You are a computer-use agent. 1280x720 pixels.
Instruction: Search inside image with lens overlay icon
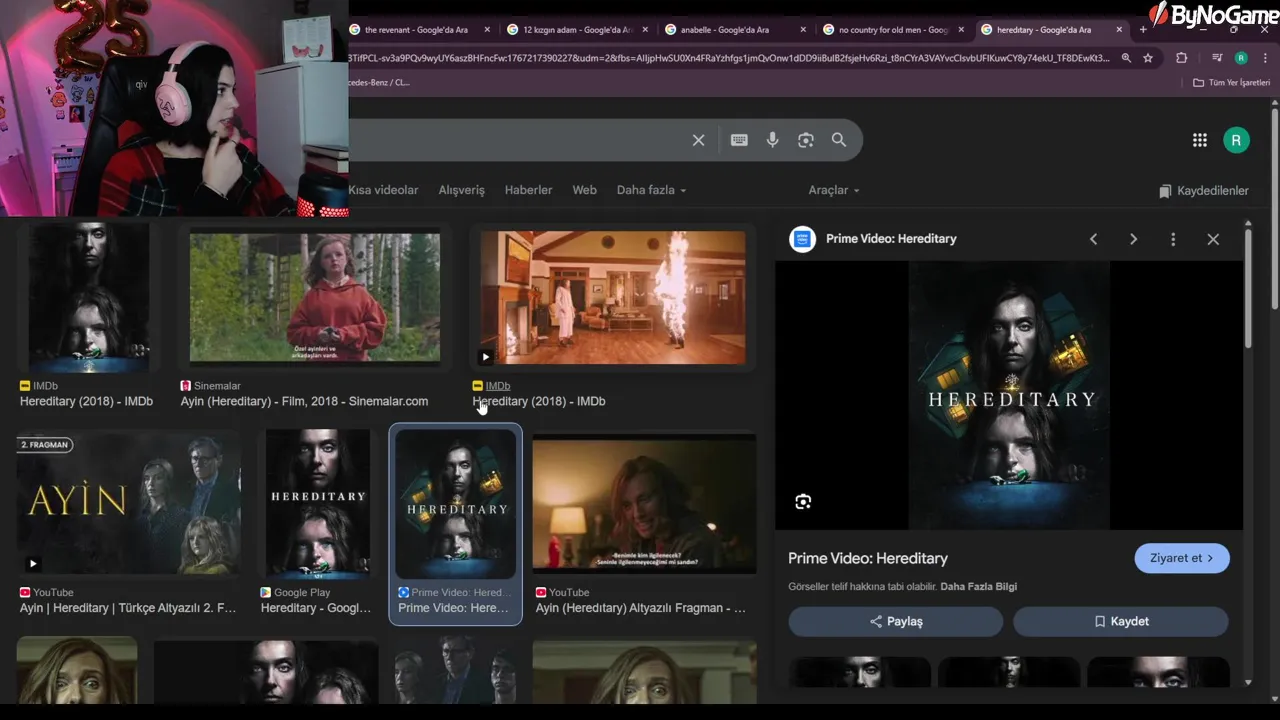click(803, 502)
